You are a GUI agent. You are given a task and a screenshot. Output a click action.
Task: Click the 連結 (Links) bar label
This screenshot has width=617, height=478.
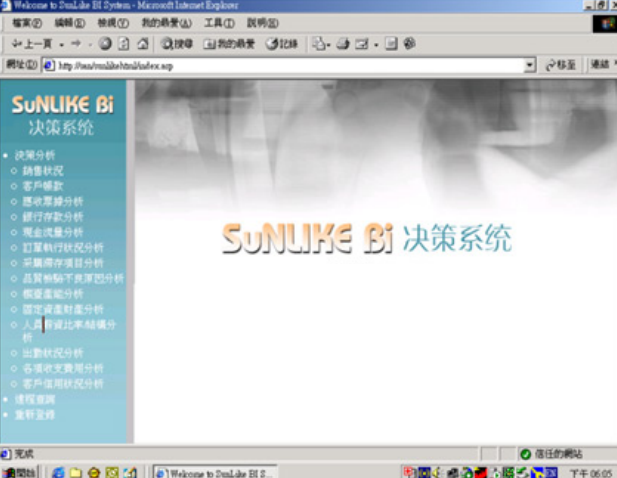(x=600, y=64)
